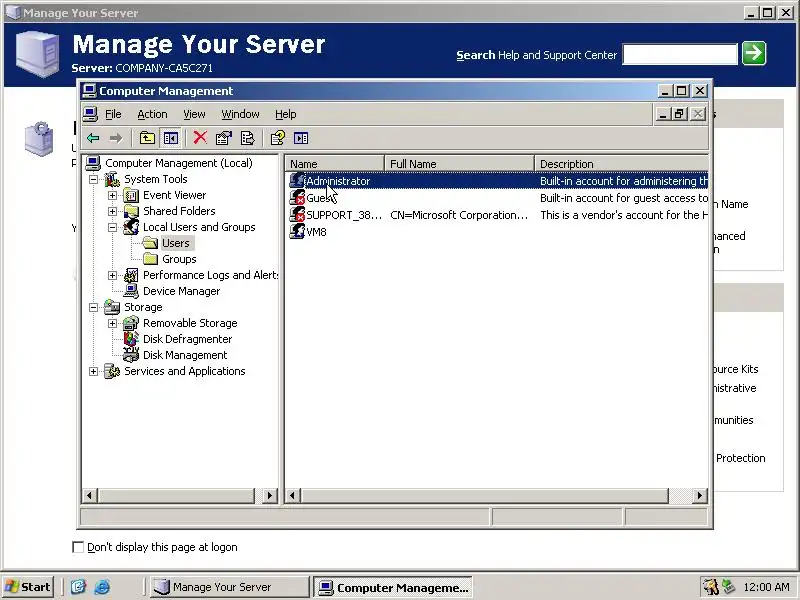The image size is (800, 600).
Task: Select "Storage" in the tree
Action: [143, 307]
